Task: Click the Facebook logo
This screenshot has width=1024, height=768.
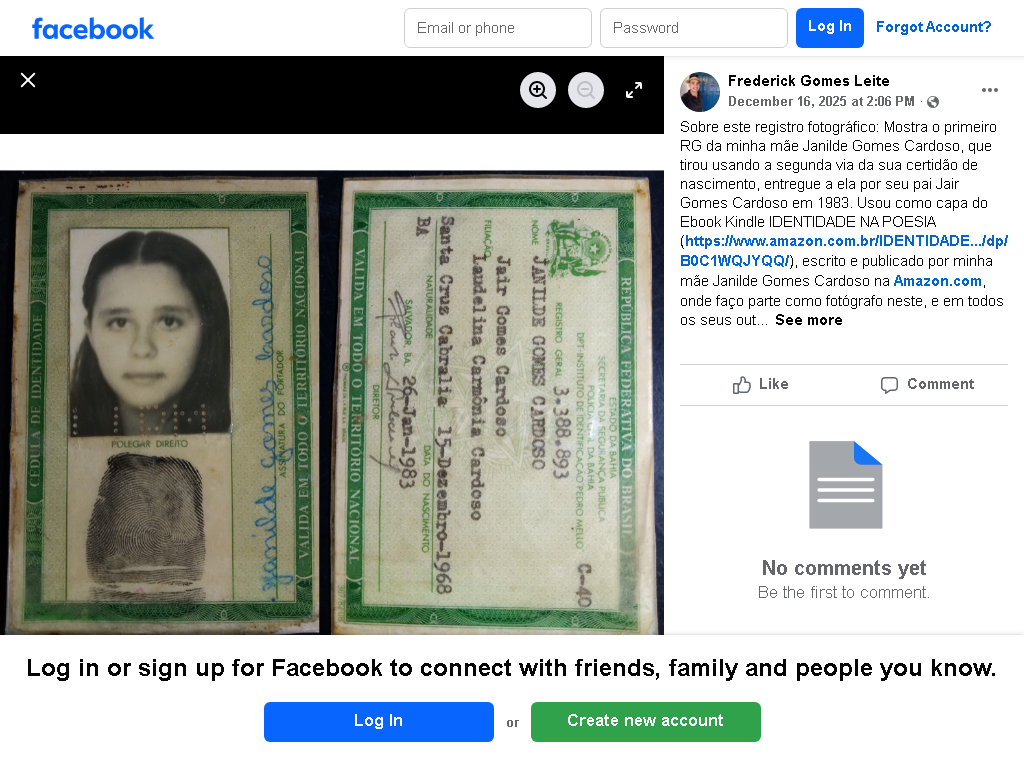Action: [x=93, y=29]
